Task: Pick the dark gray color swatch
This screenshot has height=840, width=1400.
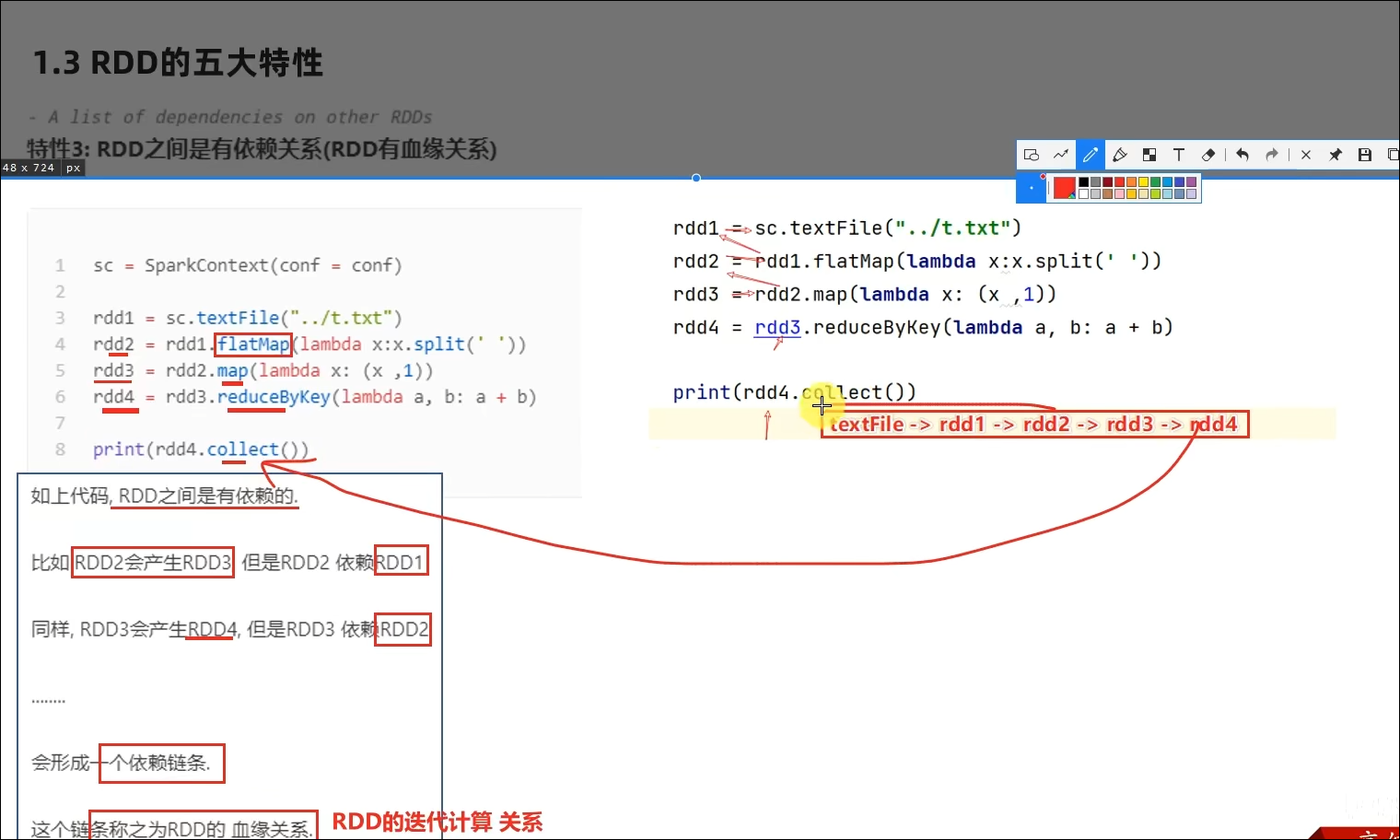Action: pyautogui.click(x=1095, y=182)
